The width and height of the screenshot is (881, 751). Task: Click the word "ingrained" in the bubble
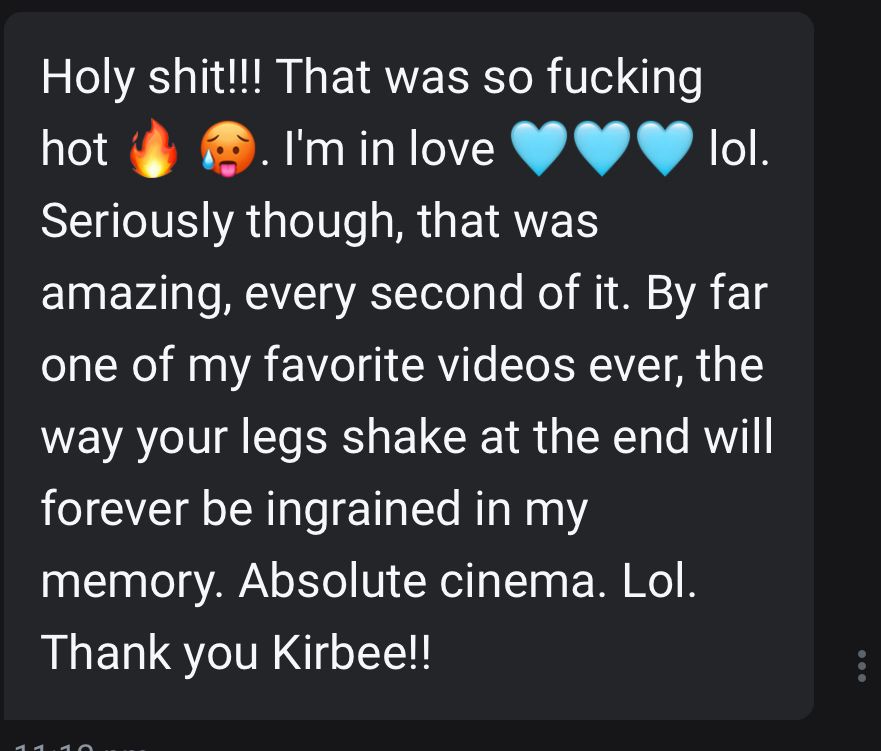coord(363,508)
